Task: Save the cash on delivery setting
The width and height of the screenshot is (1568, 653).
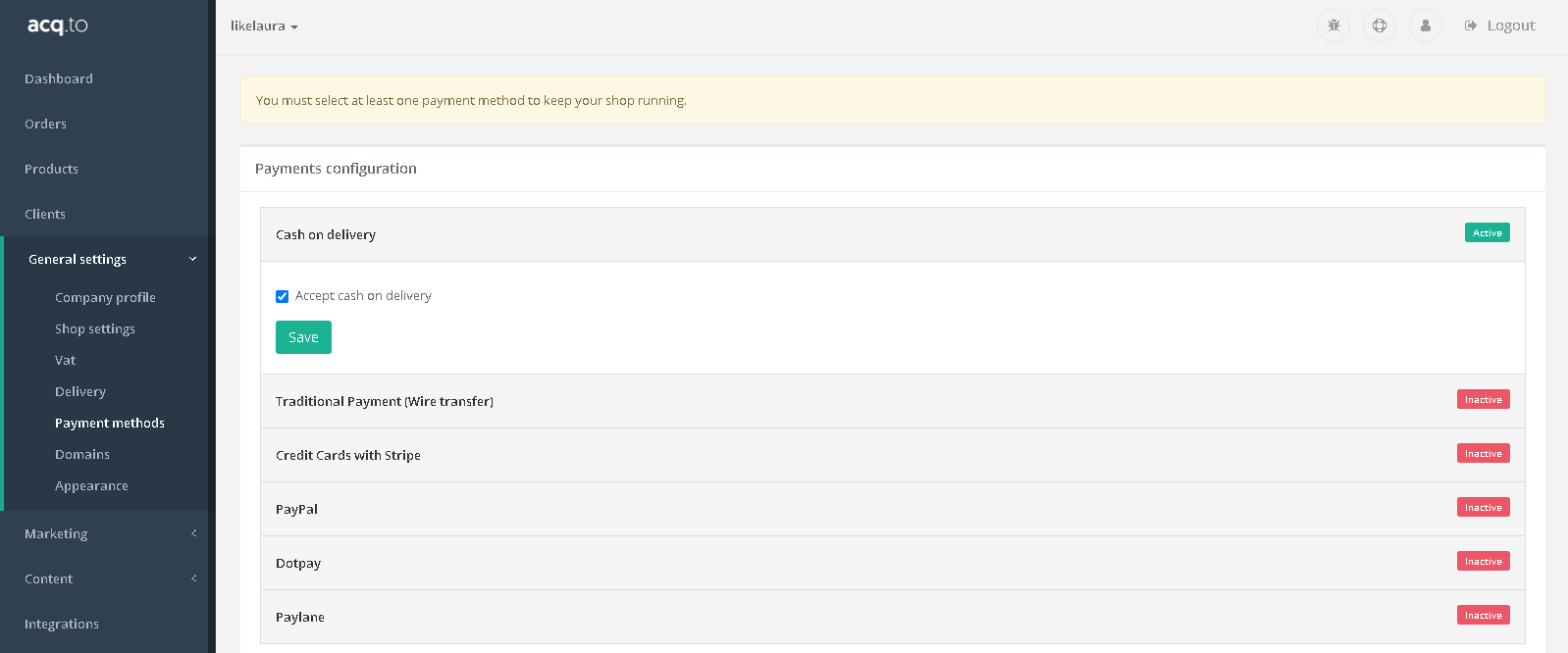Action: tap(303, 337)
